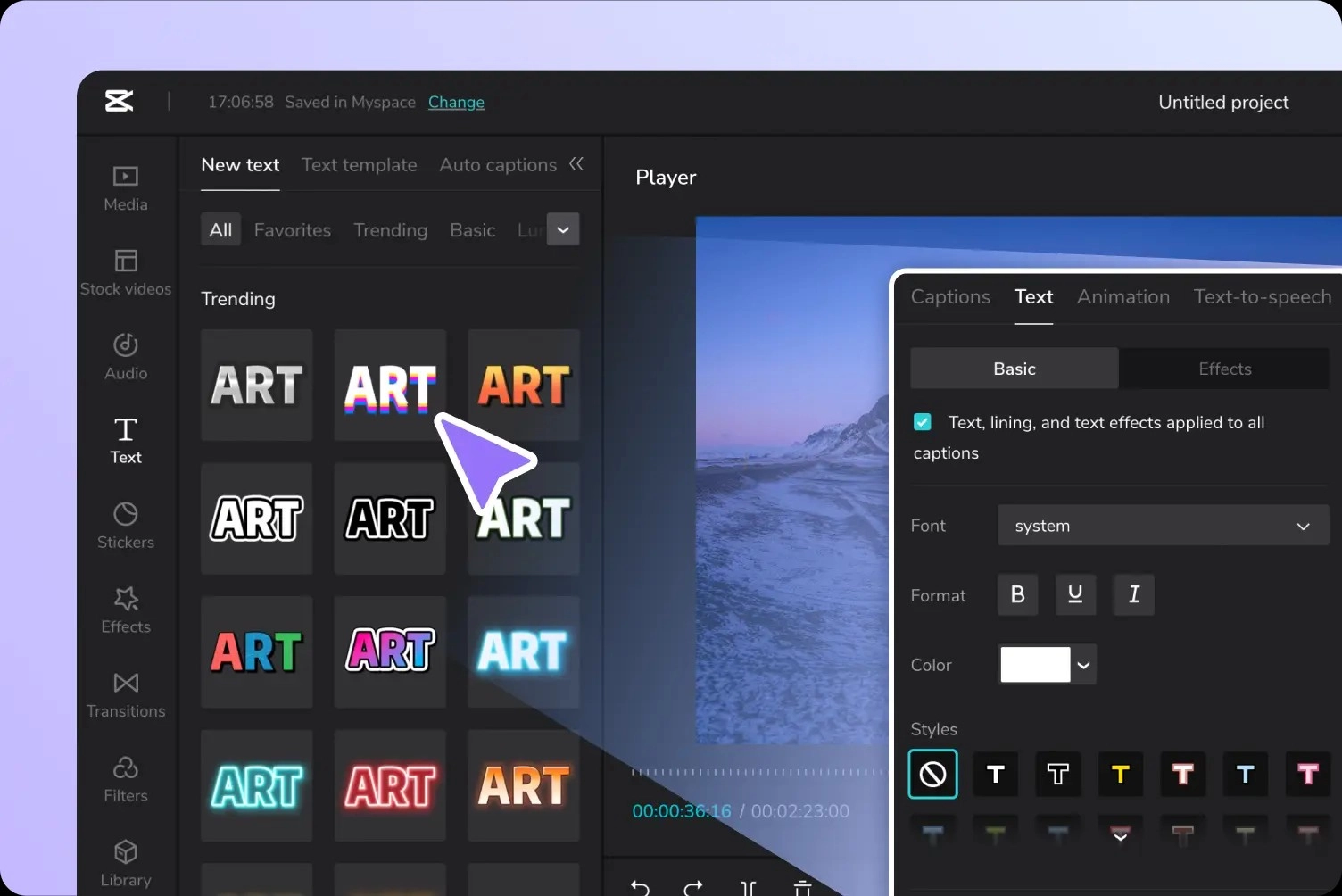The width and height of the screenshot is (1342, 896).
Task: Open the system font dropdown
Action: point(1162,526)
